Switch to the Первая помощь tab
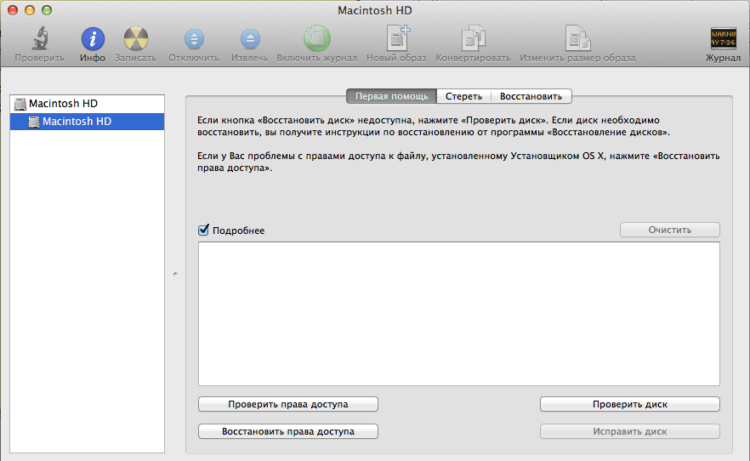750x461 pixels. tap(391, 96)
